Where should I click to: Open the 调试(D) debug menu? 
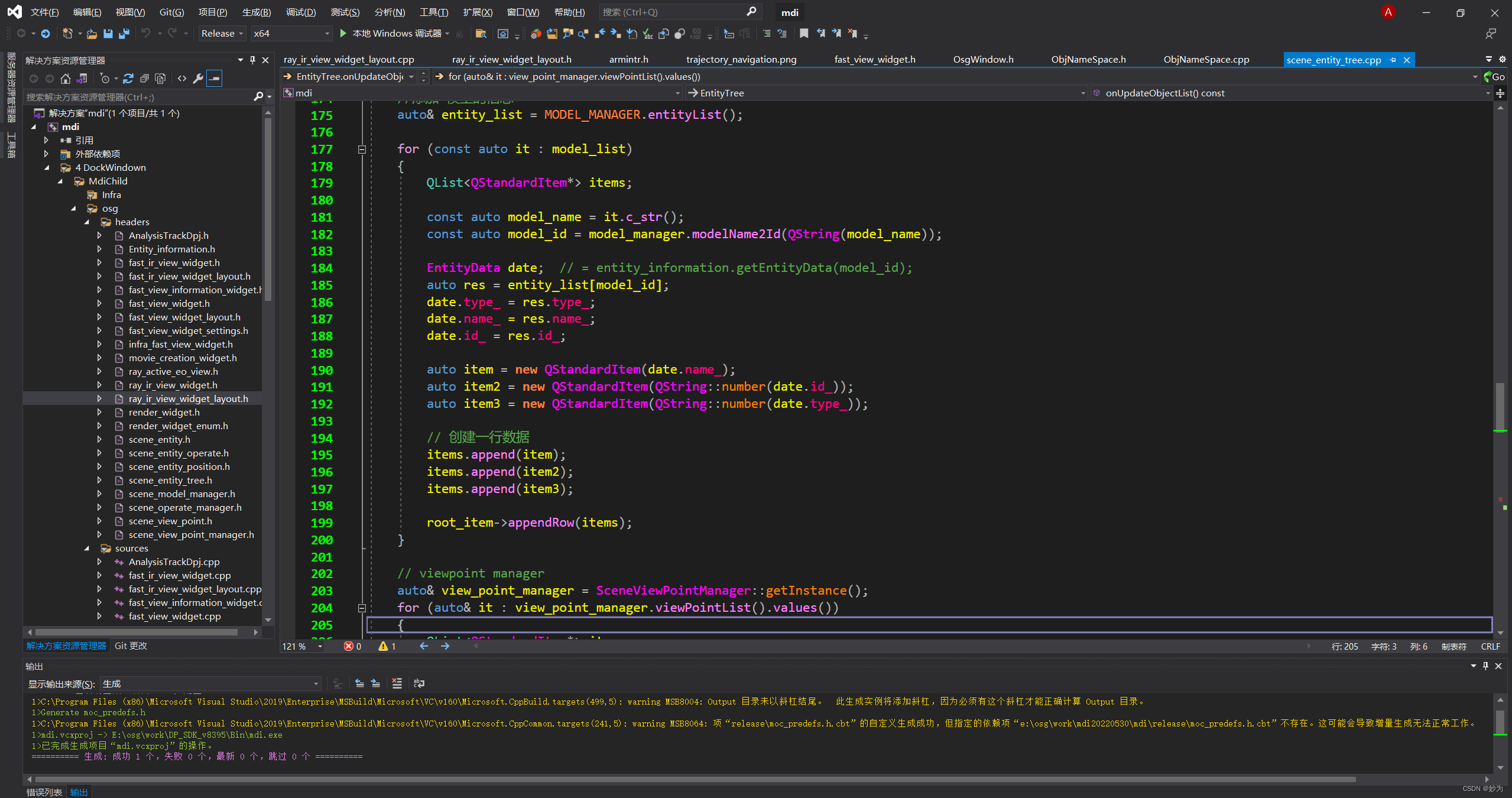pyautogui.click(x=300, y=12)
